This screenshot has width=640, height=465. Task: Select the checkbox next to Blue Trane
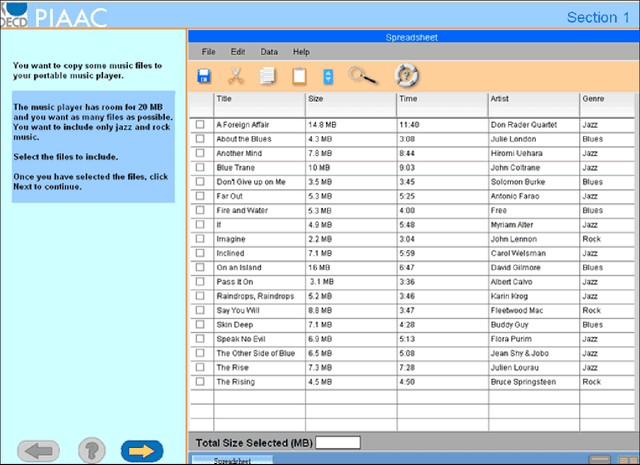coord(200,167)
